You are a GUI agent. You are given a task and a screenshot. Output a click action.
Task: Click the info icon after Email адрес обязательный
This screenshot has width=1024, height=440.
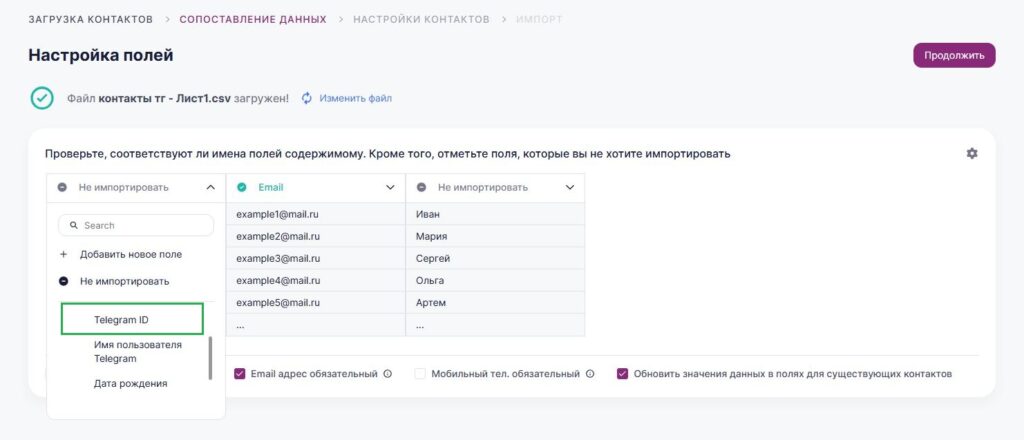(x=387, y=374)
